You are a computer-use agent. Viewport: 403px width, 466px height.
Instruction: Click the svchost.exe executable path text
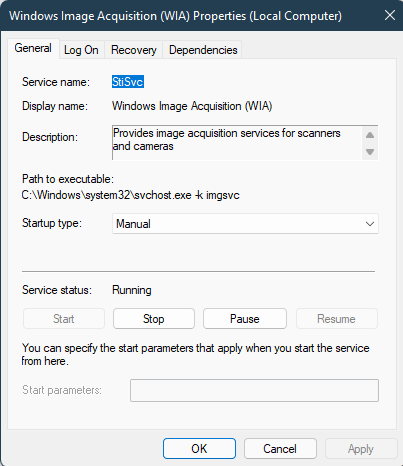tap(131, 195)
